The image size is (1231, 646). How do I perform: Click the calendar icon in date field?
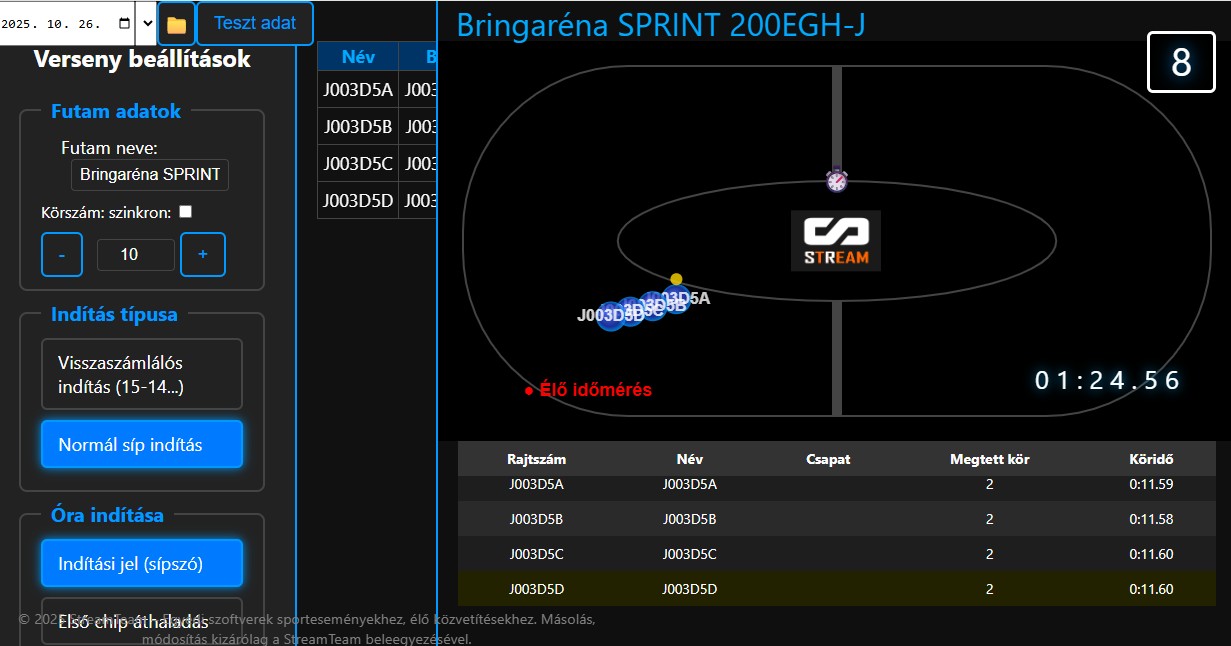[x=124, y=24]
